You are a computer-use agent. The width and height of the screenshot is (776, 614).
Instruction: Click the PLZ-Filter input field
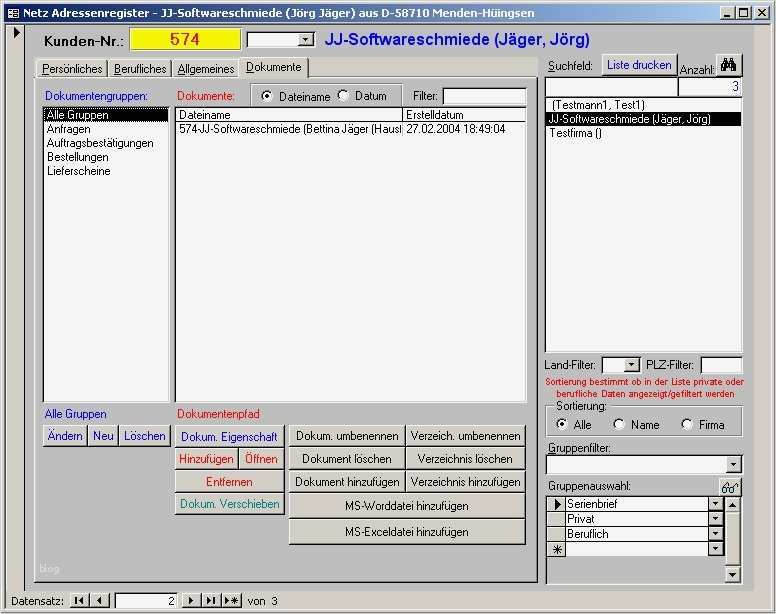pyautogui.click(x=722, y=365)
